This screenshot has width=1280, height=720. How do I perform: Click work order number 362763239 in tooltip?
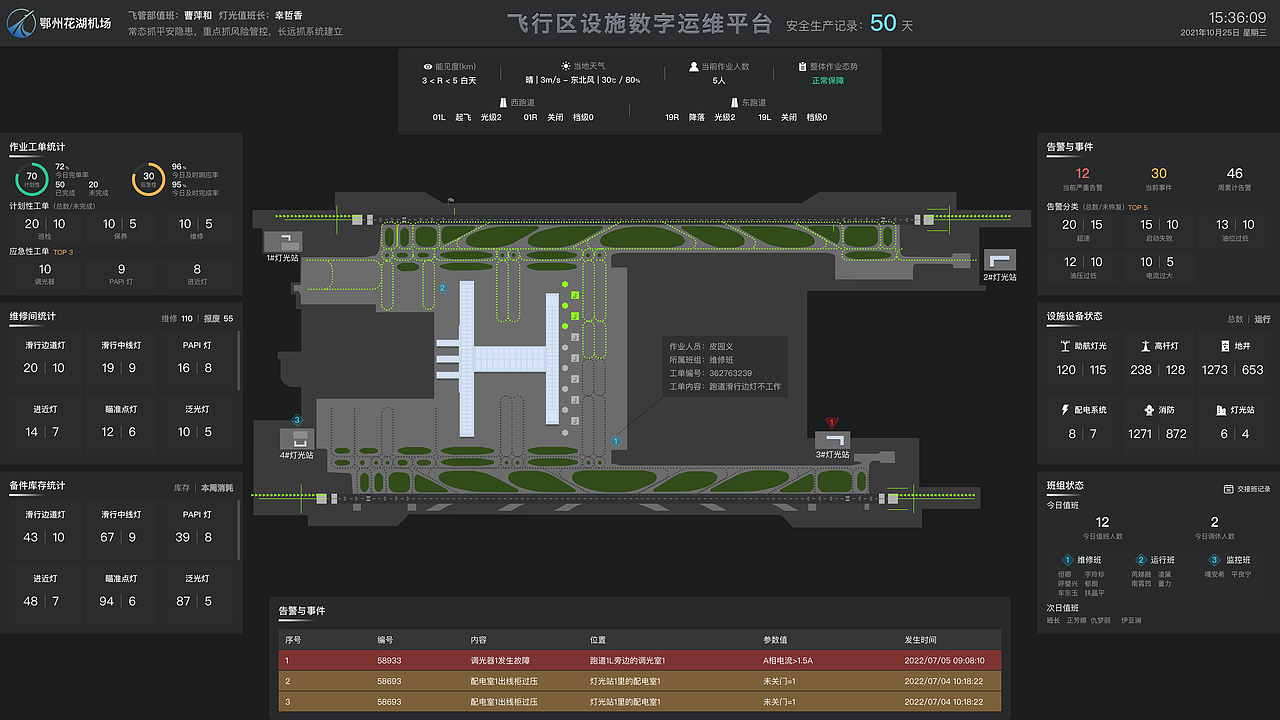(731, 373)
